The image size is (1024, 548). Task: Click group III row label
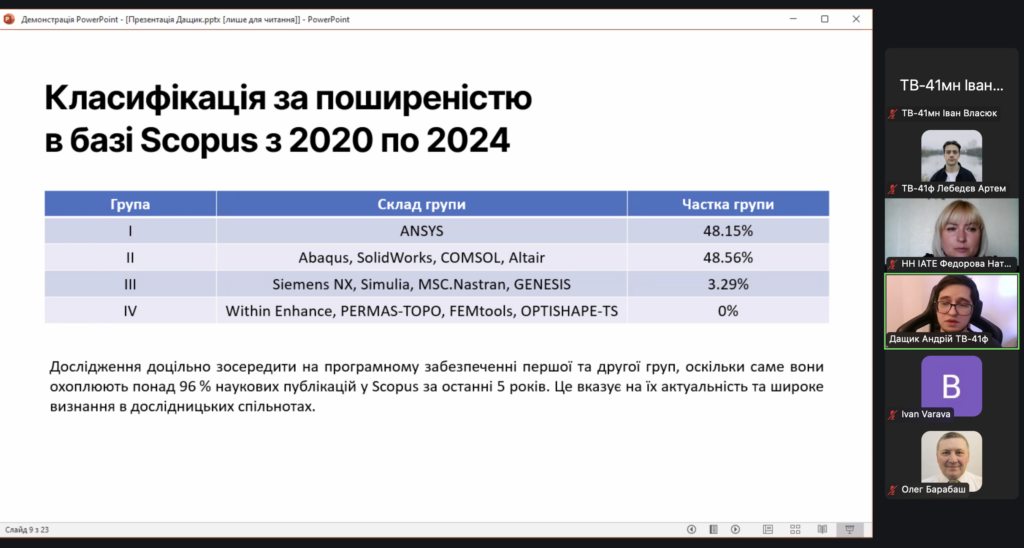(x=130, y=284)
